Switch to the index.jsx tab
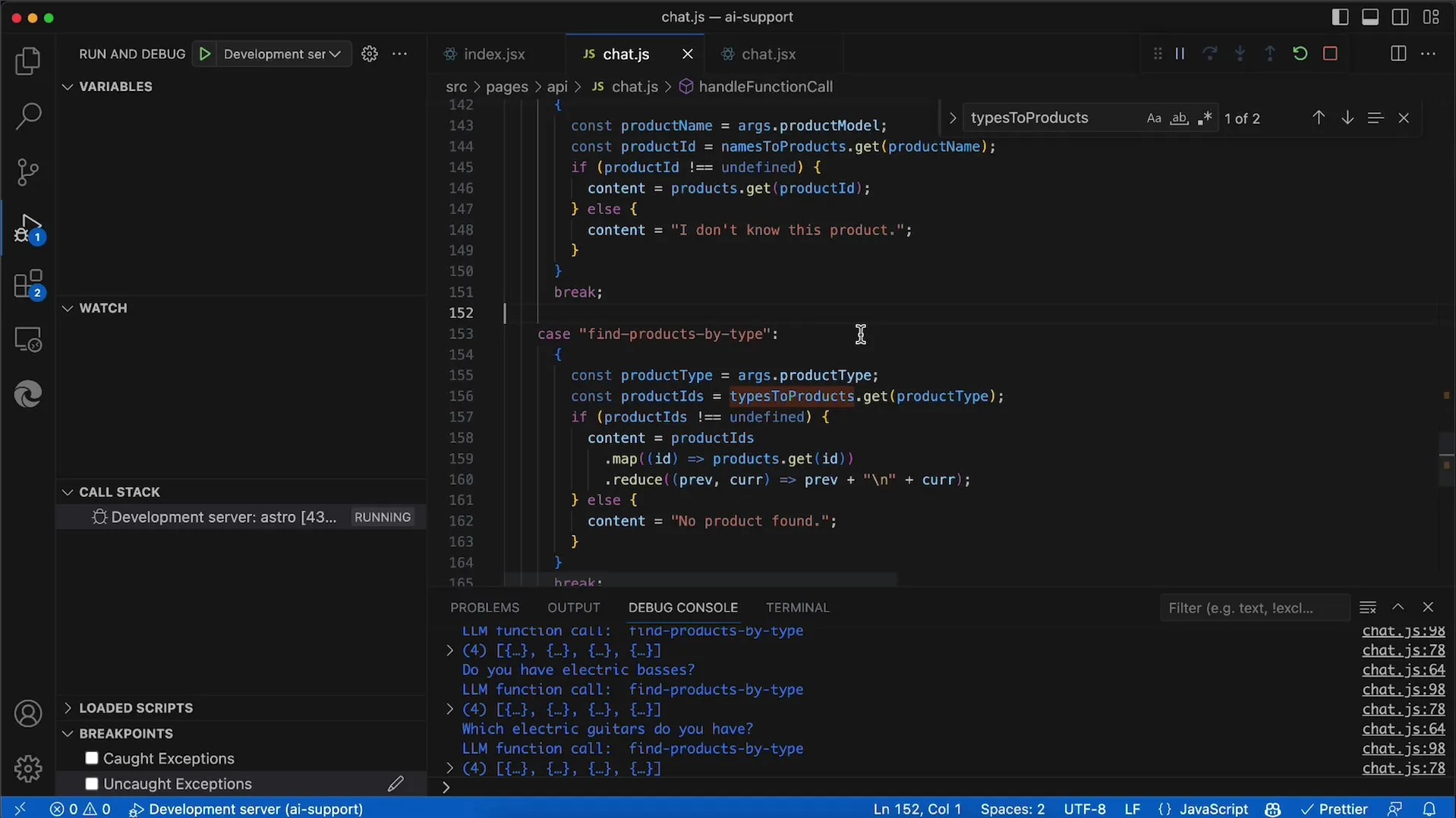 [x=494, y=54]
